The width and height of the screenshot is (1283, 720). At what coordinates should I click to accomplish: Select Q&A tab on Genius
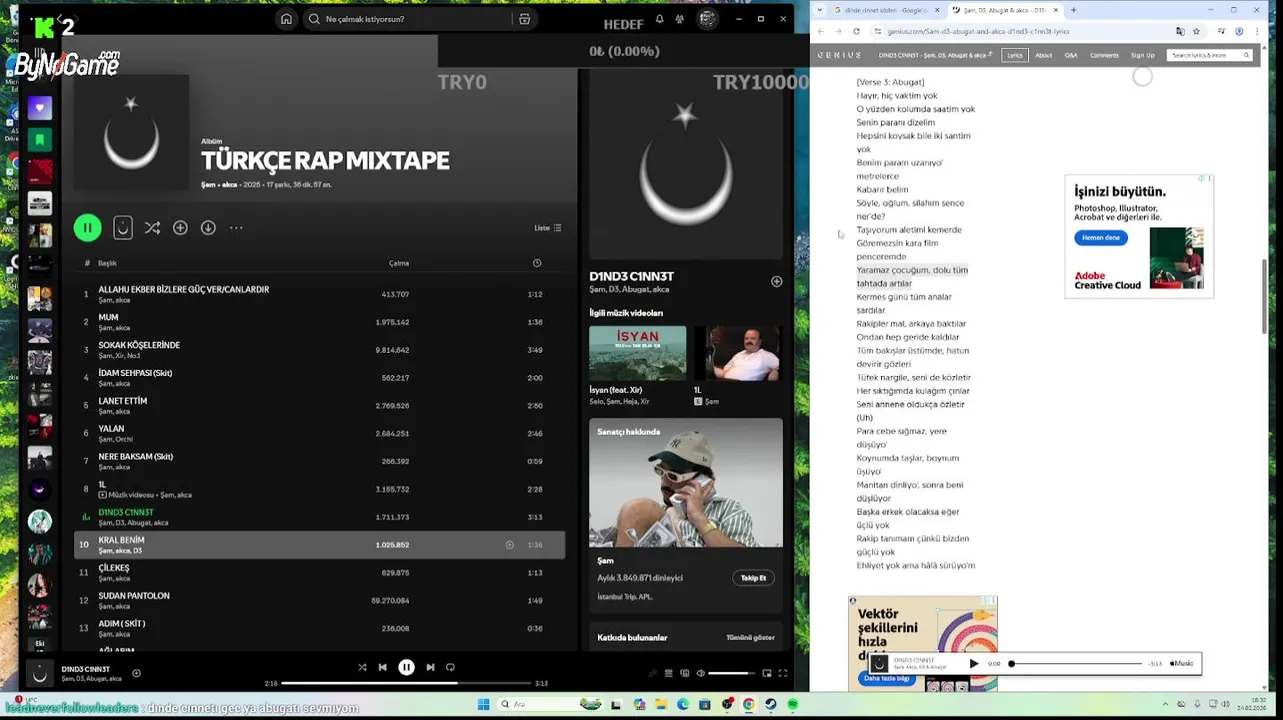click(1071, 55)
